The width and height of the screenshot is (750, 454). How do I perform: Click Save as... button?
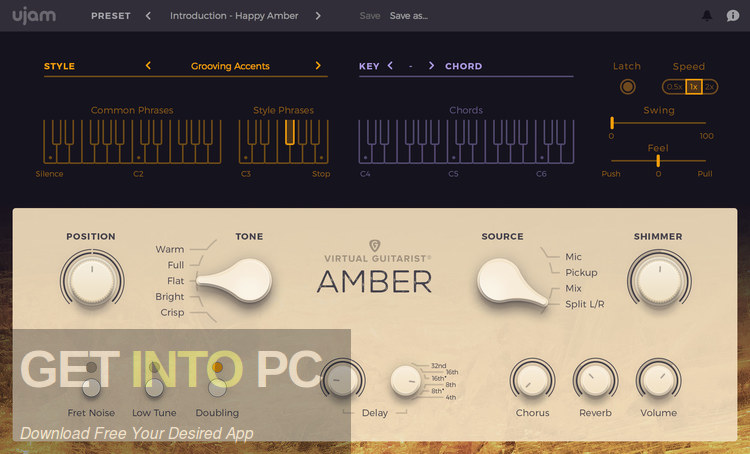(x=408, y=16)
